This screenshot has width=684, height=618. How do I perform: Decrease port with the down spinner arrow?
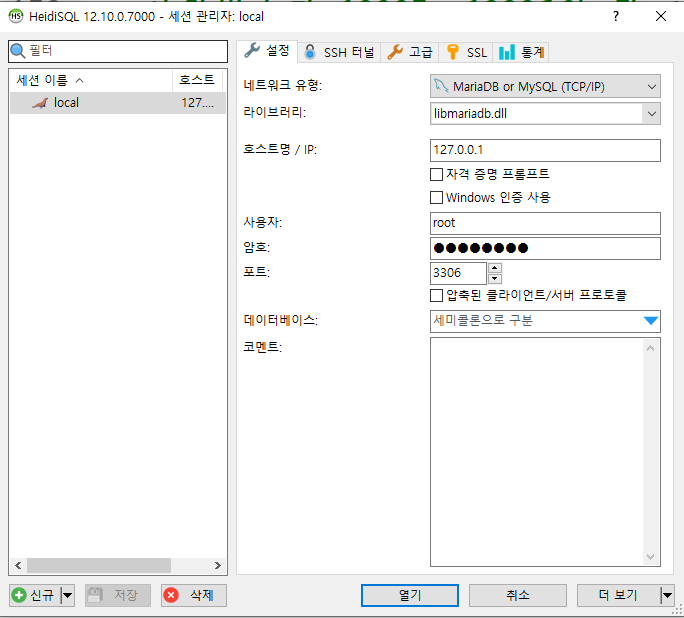[494, 278]
